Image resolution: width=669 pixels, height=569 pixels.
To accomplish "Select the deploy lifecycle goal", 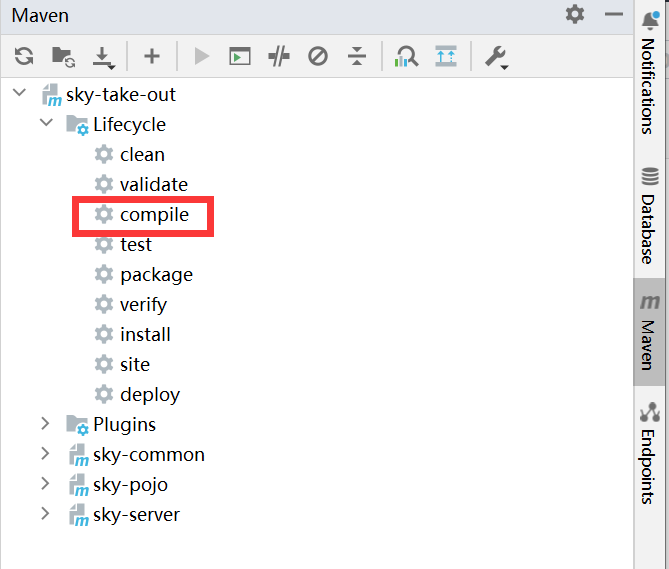I will click(x=137, y=395).
